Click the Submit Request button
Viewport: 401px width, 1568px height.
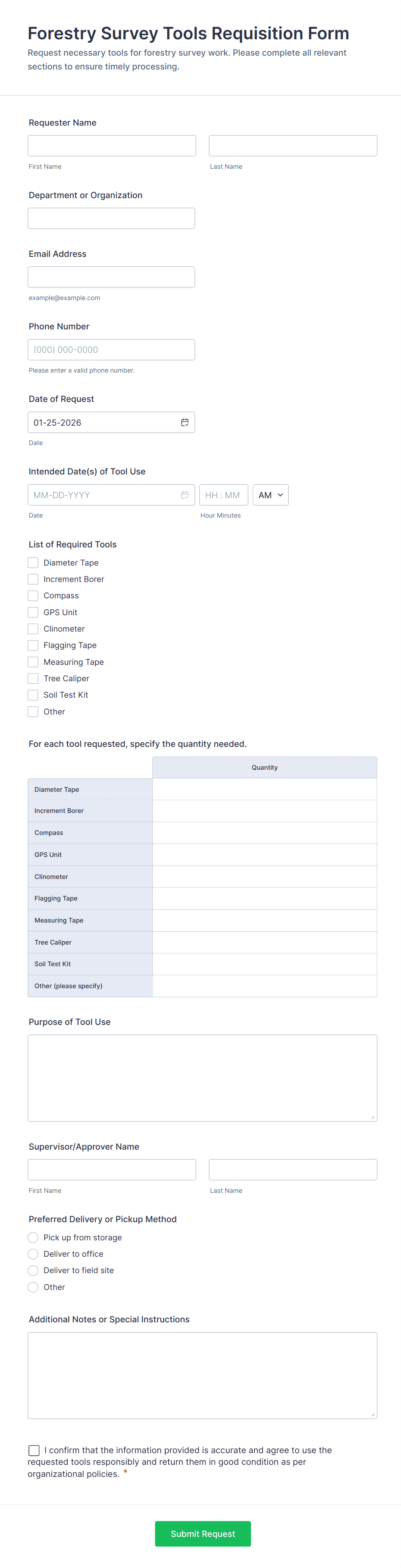point(203,1534)
